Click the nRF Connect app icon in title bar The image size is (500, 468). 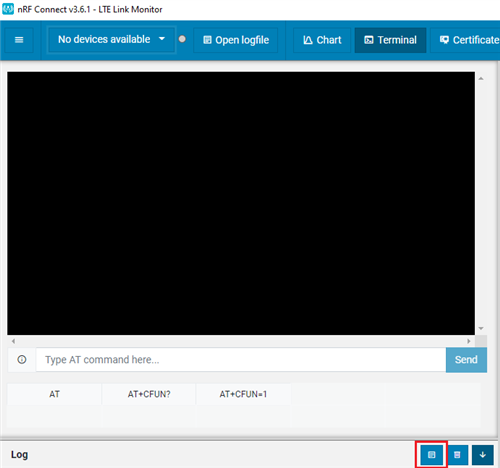pos(8,9)
